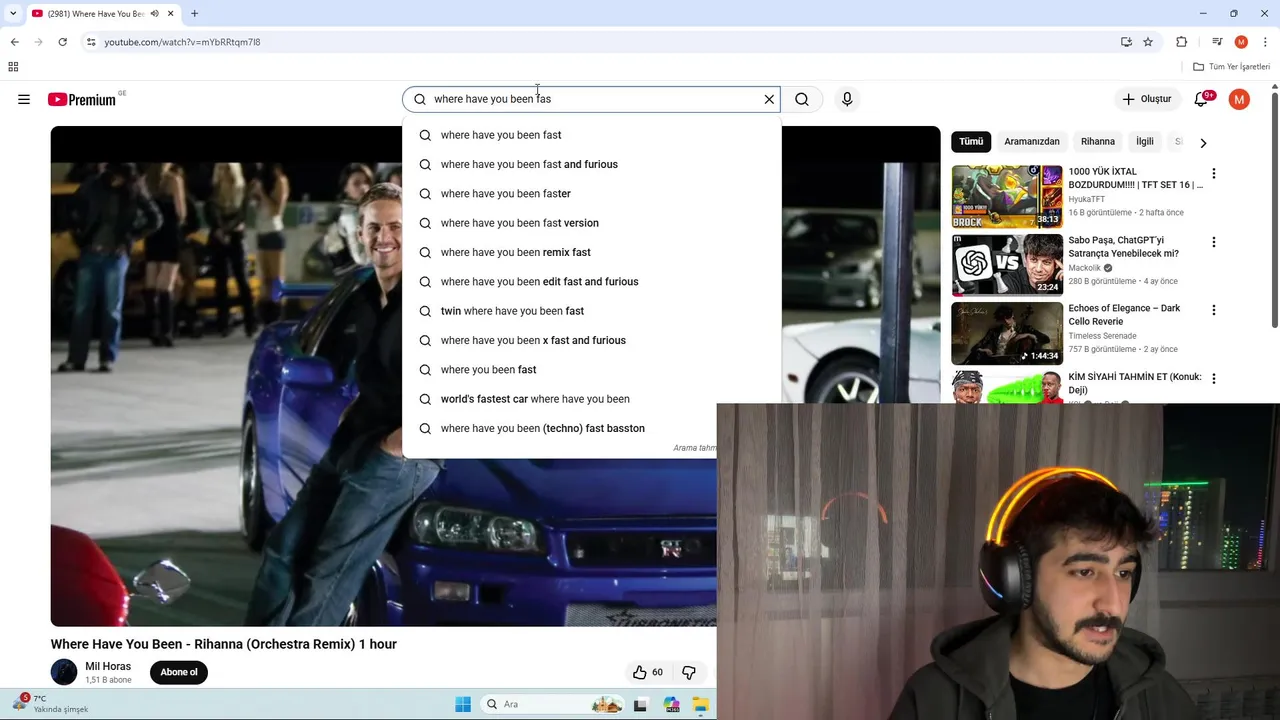Viewport: 1280px width, 720px height.
Task: Select suggestion 'world's fastest car where have you been'
Action: point(591,399)
